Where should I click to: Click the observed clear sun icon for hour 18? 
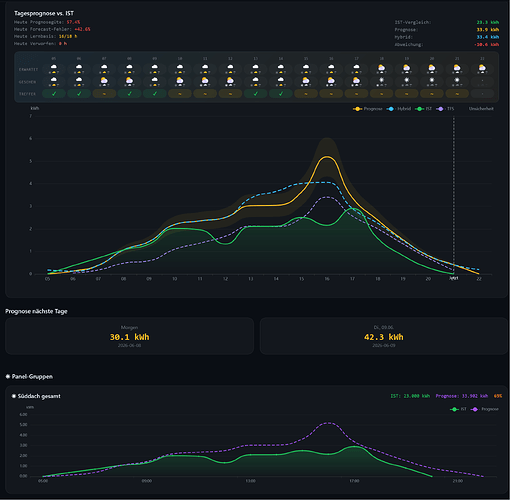point(382,82)
